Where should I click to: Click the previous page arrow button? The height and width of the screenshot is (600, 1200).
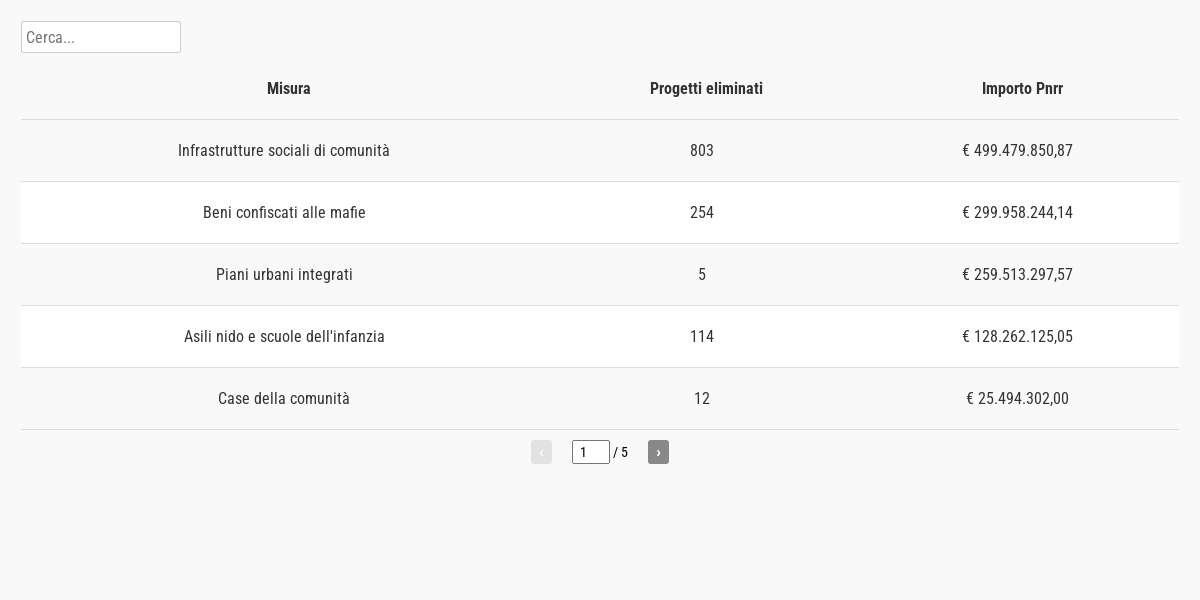tap(541, 452)
